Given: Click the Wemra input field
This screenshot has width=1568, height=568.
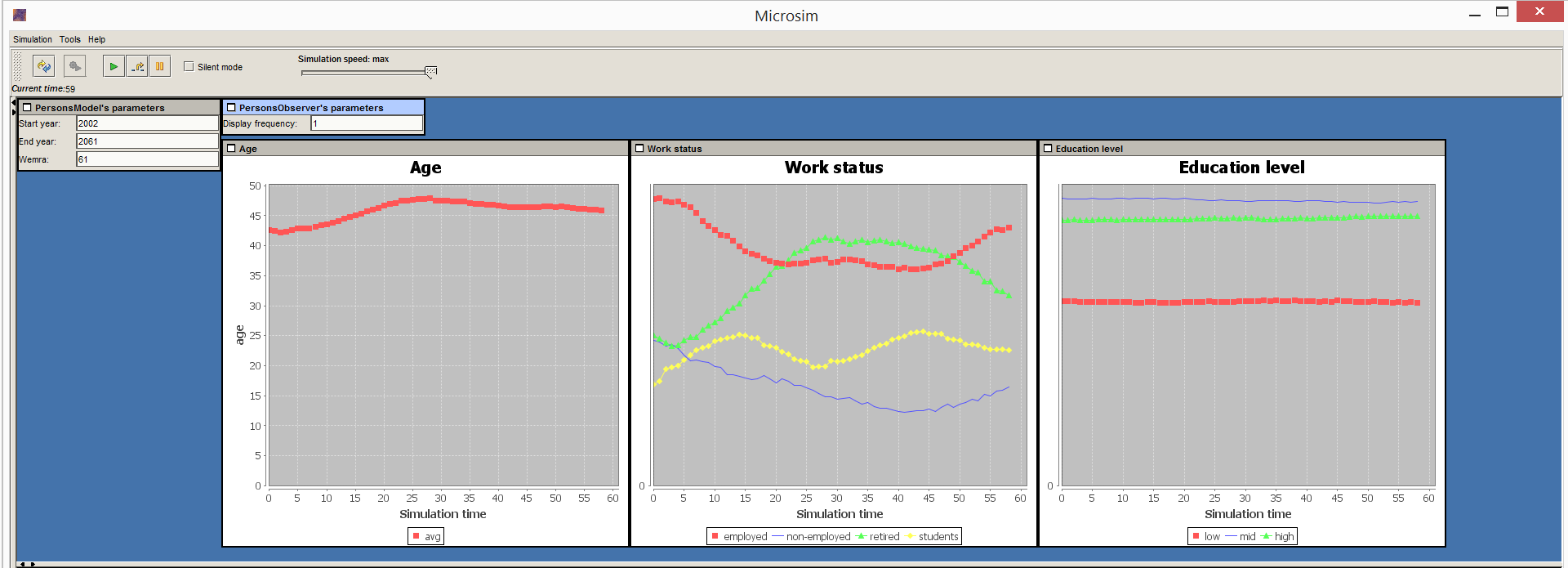Looking at the screenshot, I should 147,159.
